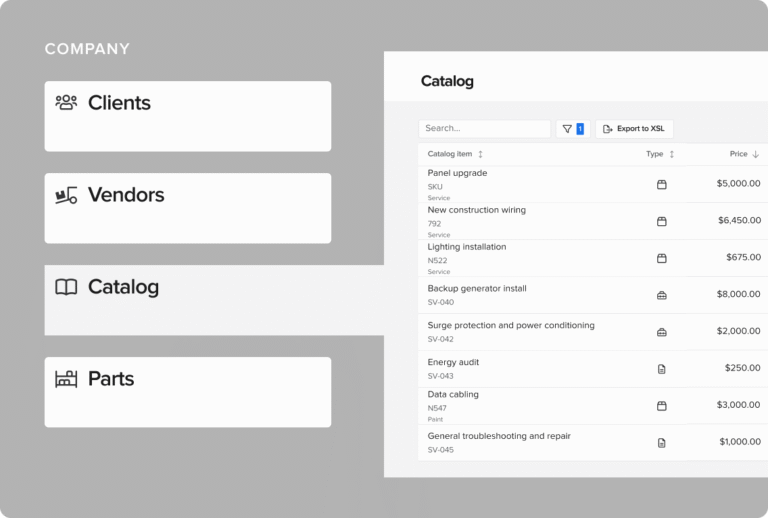
Task: Click the $5,000.00 price
Action: point(739,184)
